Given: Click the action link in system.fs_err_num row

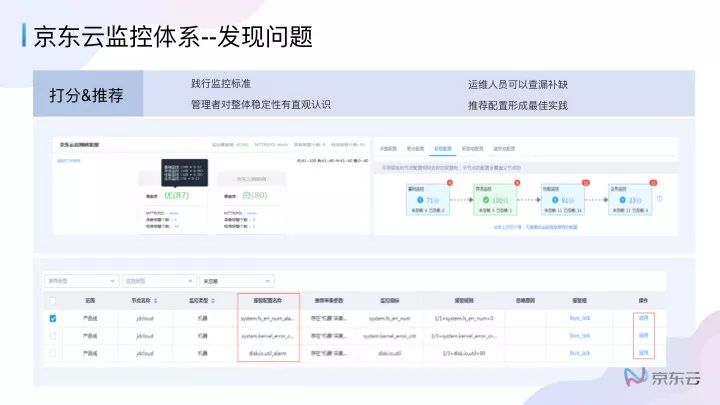Looking at the screenshot, I should click(643, 318).
